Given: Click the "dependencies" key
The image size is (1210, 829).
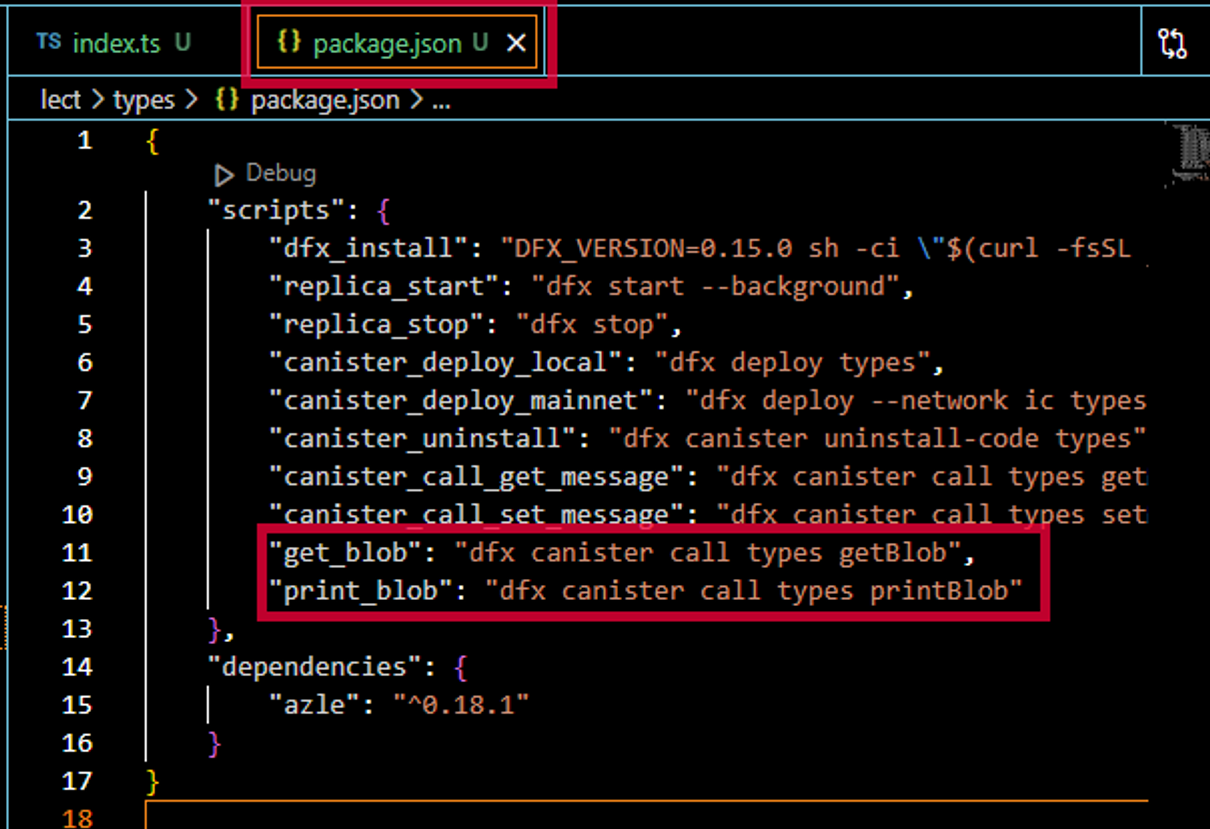Looking at the screenshot, I should coord(314,666).
